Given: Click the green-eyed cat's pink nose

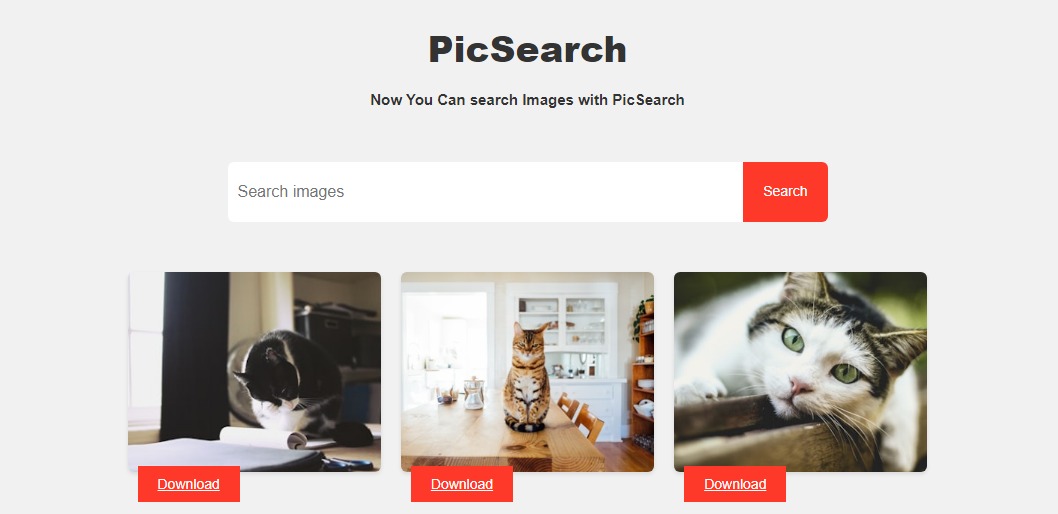Looking at the screenshot, I should [x=801, y=387].
